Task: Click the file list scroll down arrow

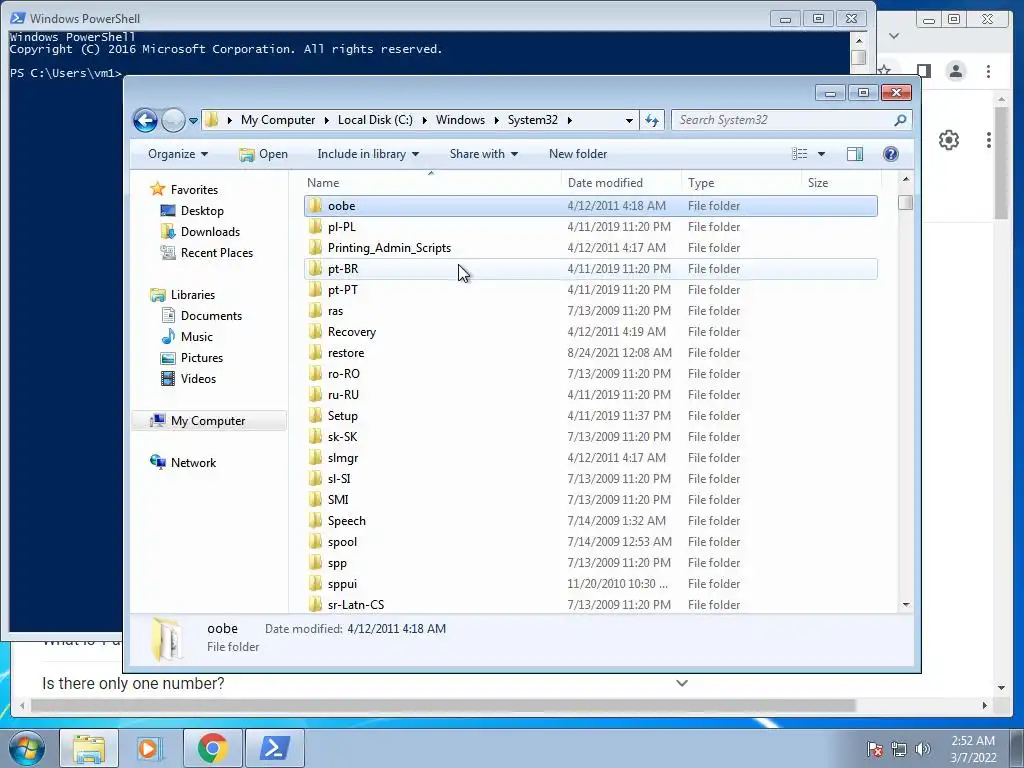Action: click(906, 605)
